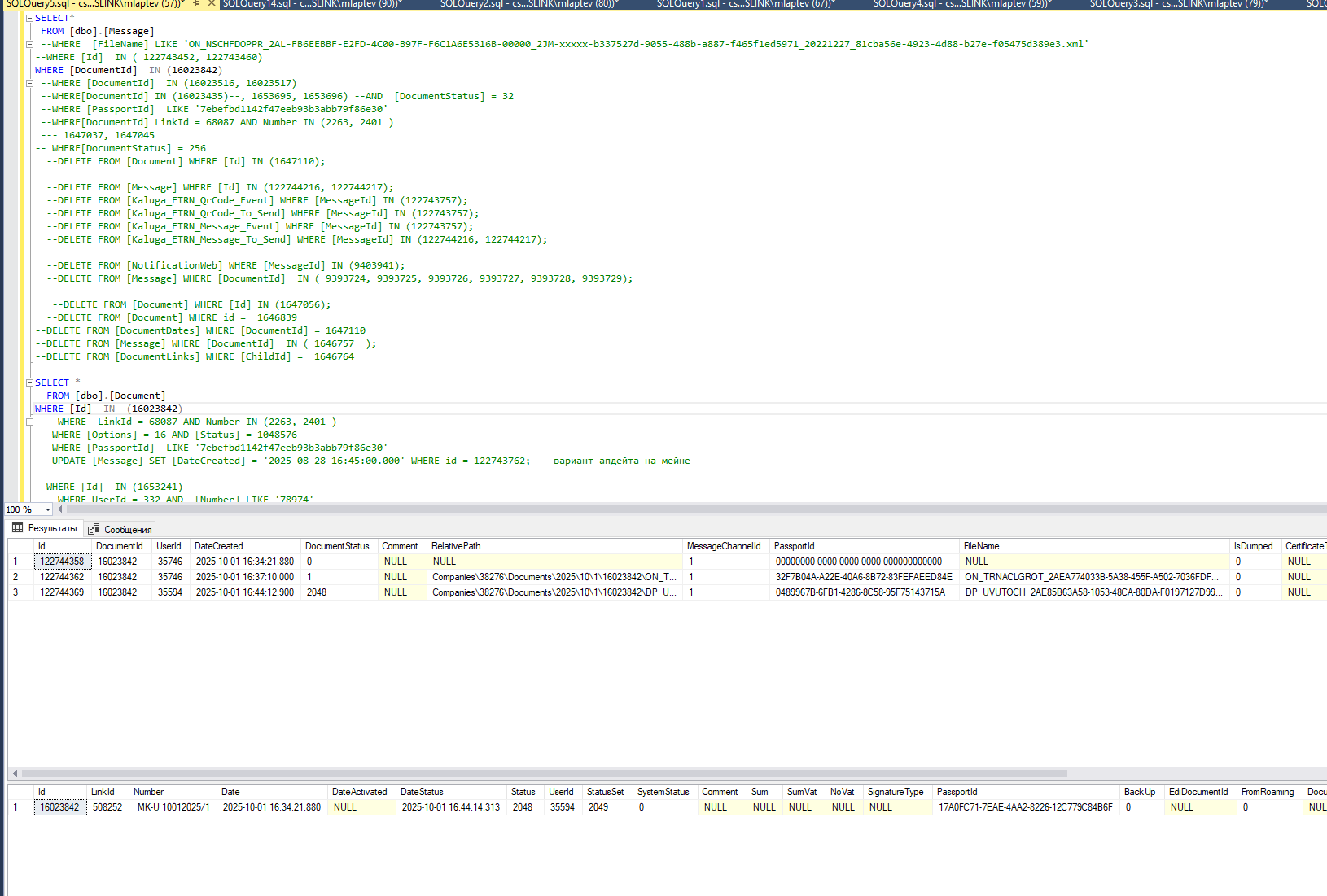The height and width of the screenshot is (896, 1327).
Task: Click the editor horizontal scrollbar track
Action: (696, 509)
